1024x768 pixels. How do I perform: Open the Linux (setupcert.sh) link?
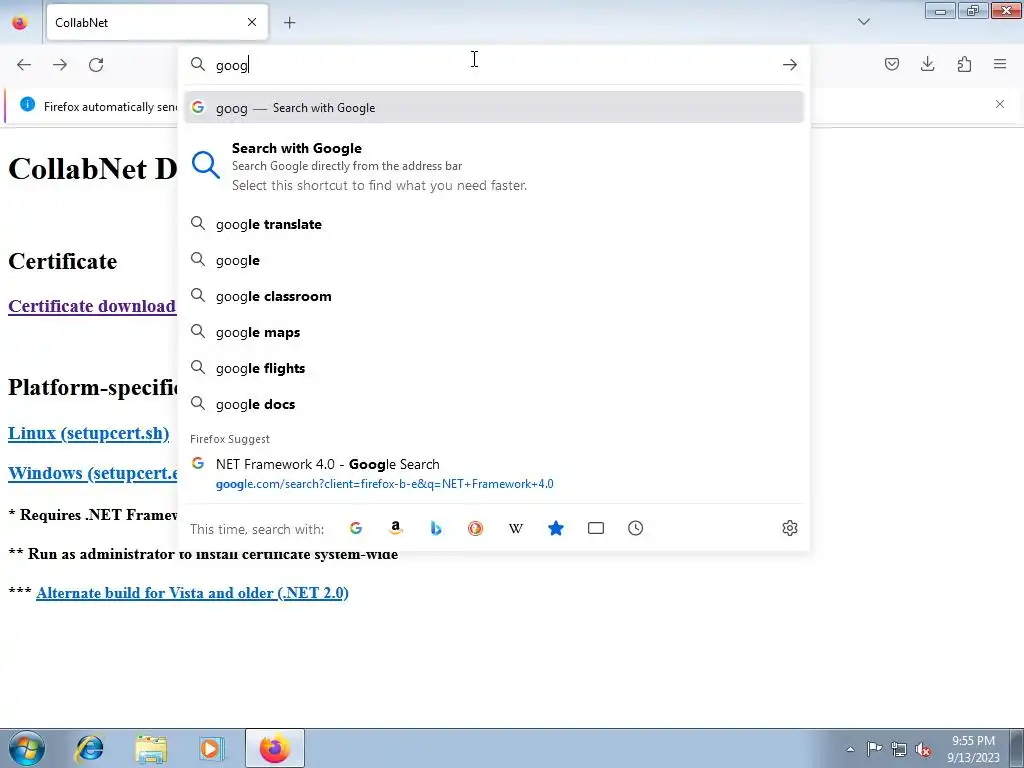[x=88, y=433]
